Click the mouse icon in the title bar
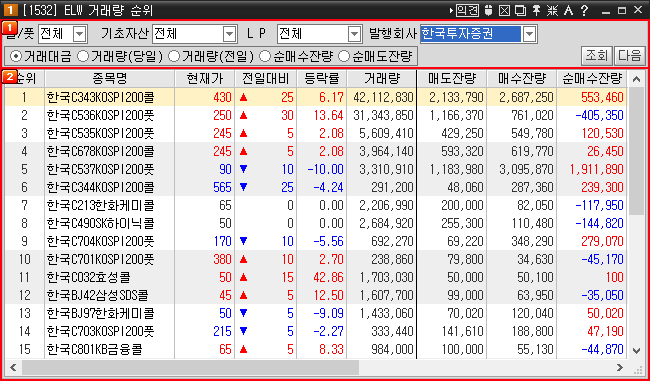Image resolution: width=650 pixels, height=381 pixels. click(488, 10)
